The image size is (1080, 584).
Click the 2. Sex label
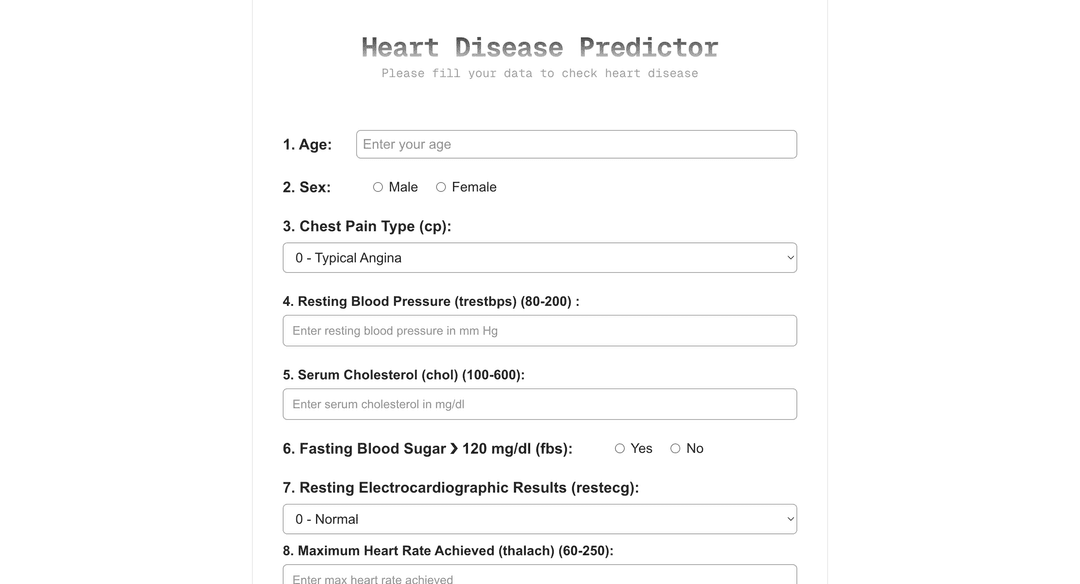click(x=306, y=187)
